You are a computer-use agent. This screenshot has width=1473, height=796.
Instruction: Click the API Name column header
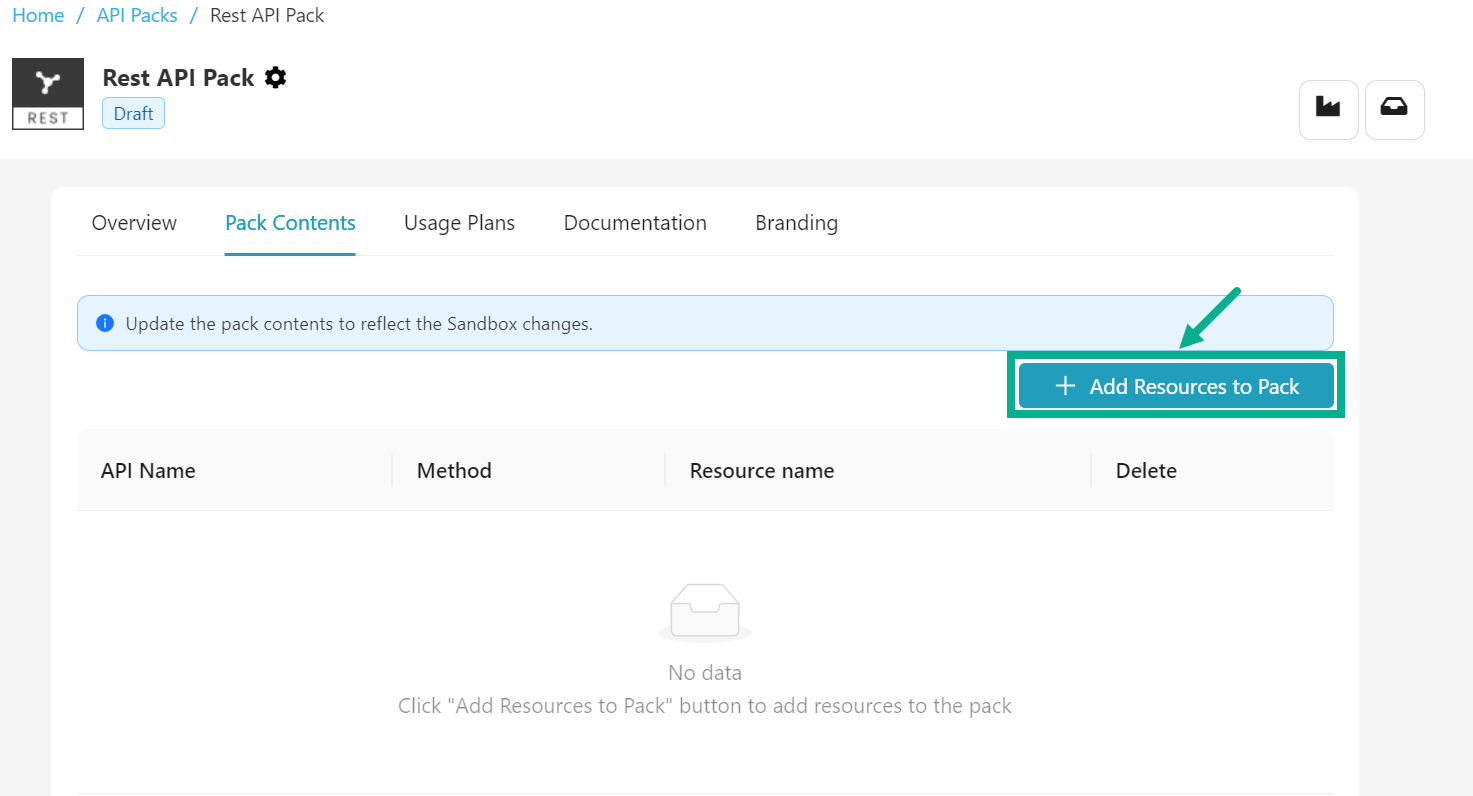[148, 471]
